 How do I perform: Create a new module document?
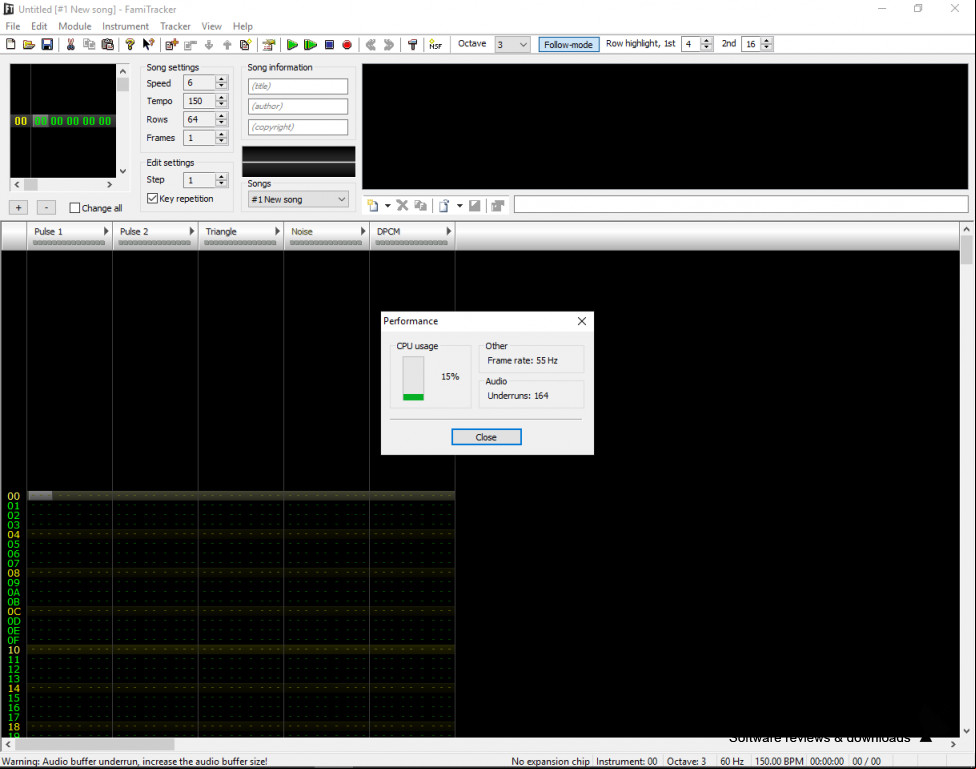(x=11, y=44)
